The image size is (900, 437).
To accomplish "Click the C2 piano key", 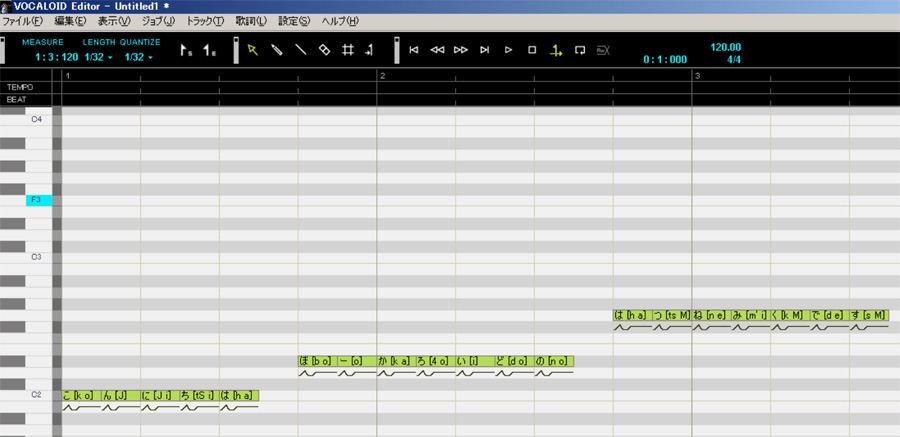I will click(38, 395).
